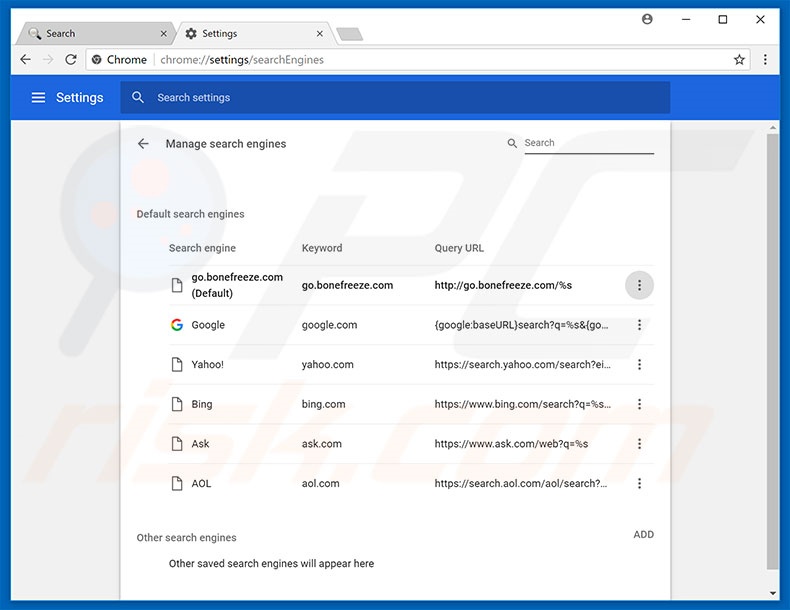Go back from Manage search engines
This screenshot has width=790, height=610.
(143, 144)
